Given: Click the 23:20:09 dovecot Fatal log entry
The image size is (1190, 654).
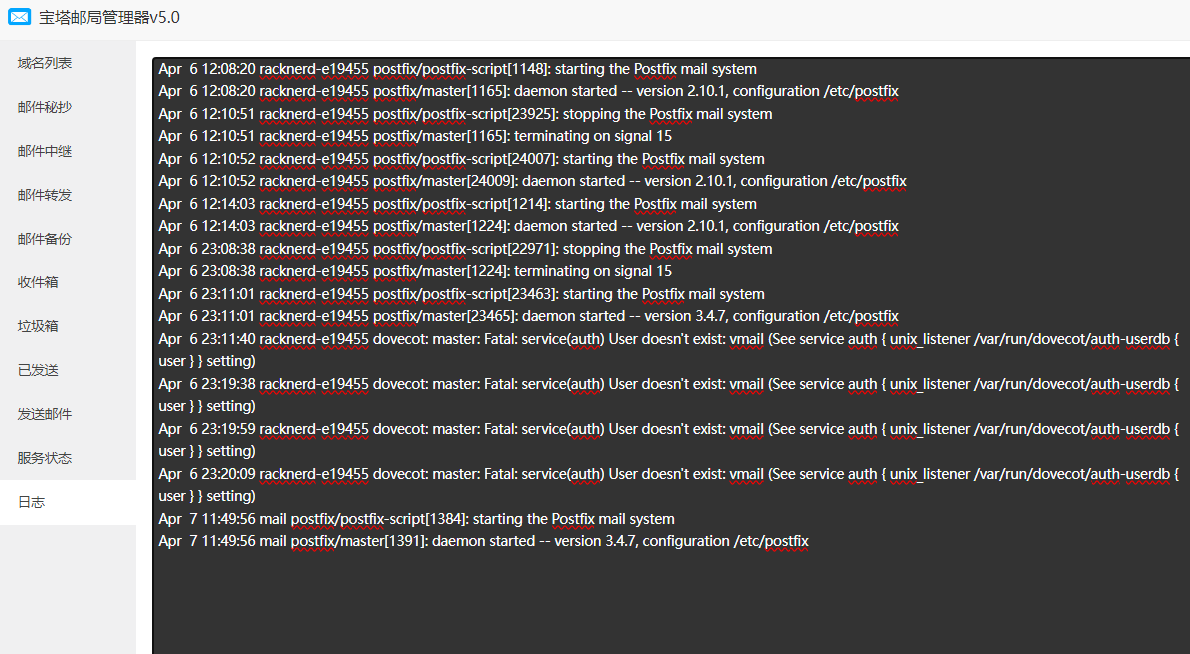Looking at the screenshot, I should pos(669,485).
